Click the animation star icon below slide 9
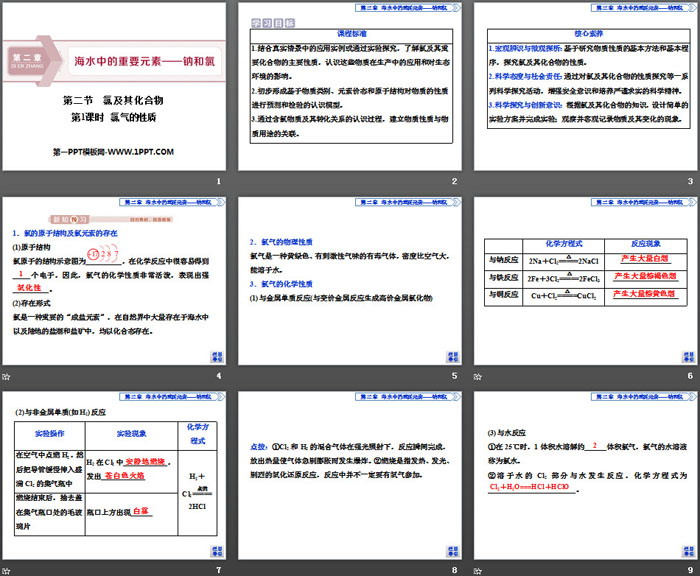Viewport: 700px width, 576px height. [478, 571]
